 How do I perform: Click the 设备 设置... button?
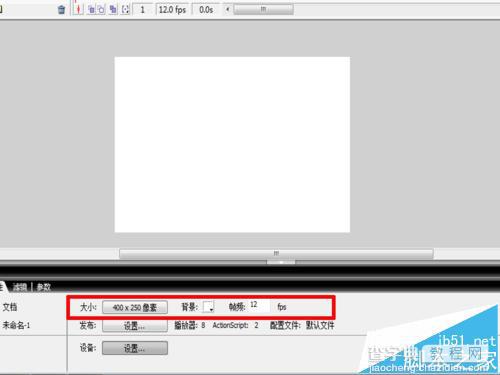point(135,348)
